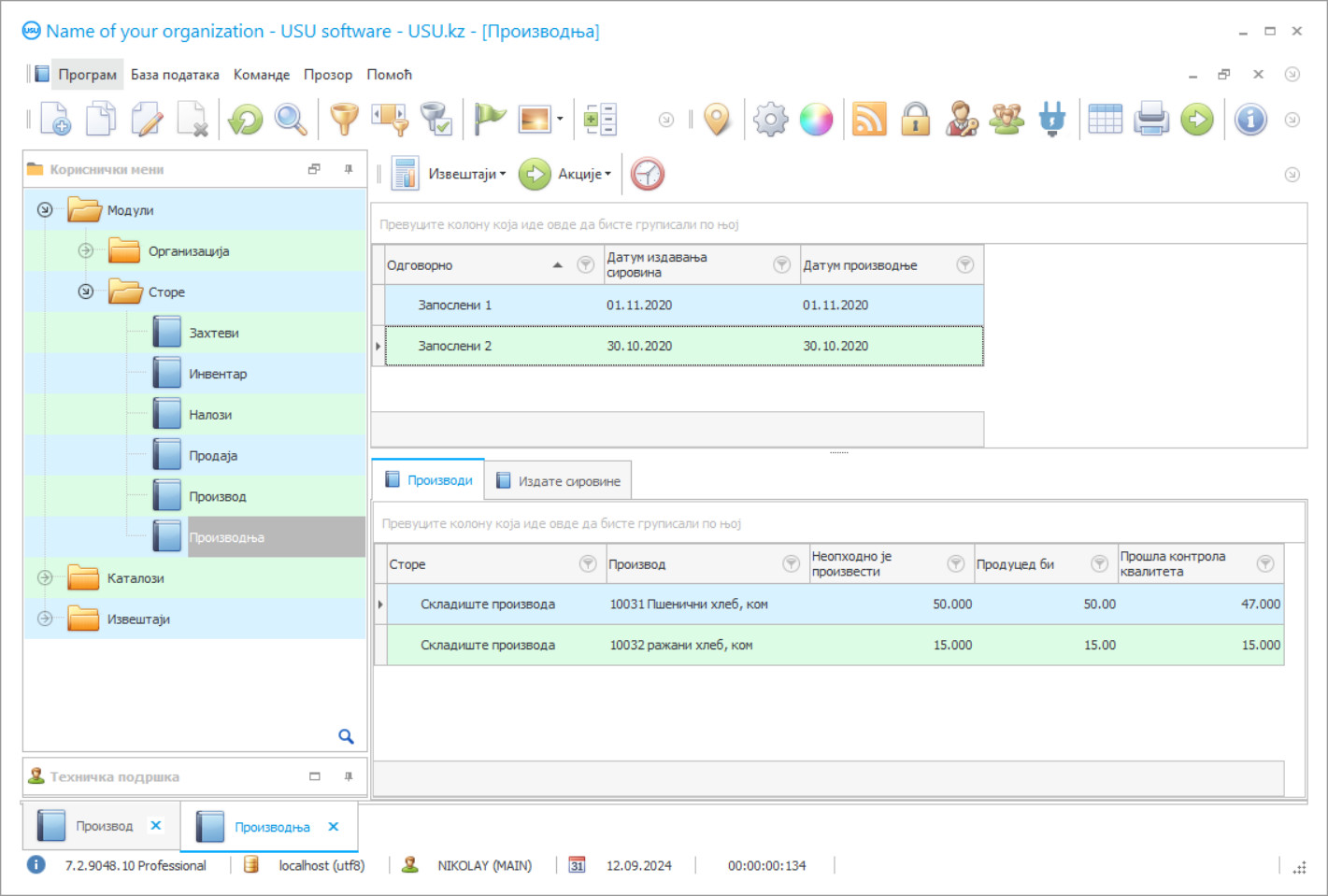Screen dimensions: 1328x896
Task: Pin the Кориснички мени panel
Action: [x=349, y=169]
